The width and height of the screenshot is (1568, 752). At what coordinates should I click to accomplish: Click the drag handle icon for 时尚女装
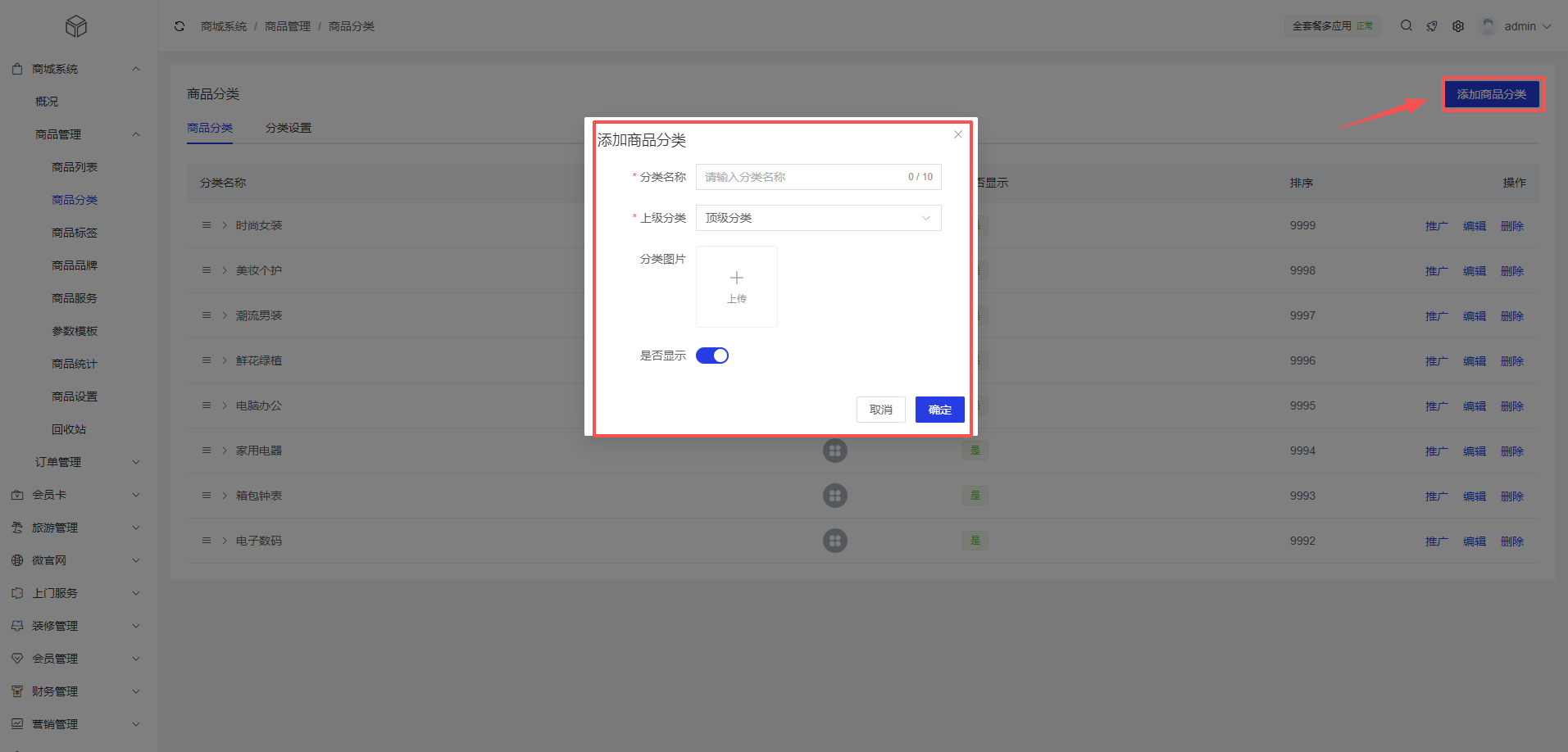(x=207, y=225)
